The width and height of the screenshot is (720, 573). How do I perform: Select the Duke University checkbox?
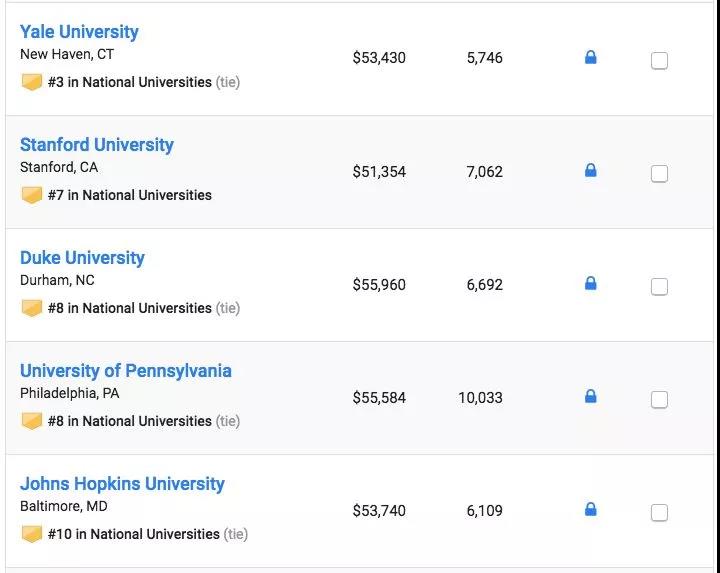[x=659, y=287]
